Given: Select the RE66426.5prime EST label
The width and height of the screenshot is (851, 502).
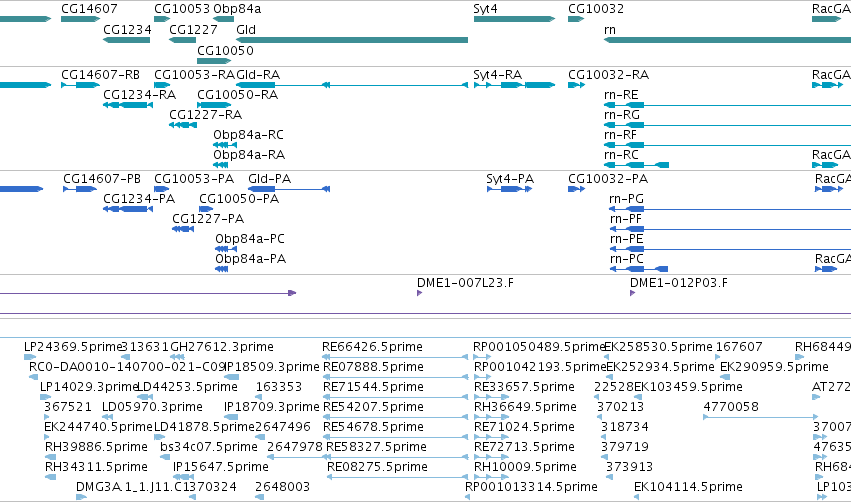Looking at the screenshot, I should click(x=372, y=347).
